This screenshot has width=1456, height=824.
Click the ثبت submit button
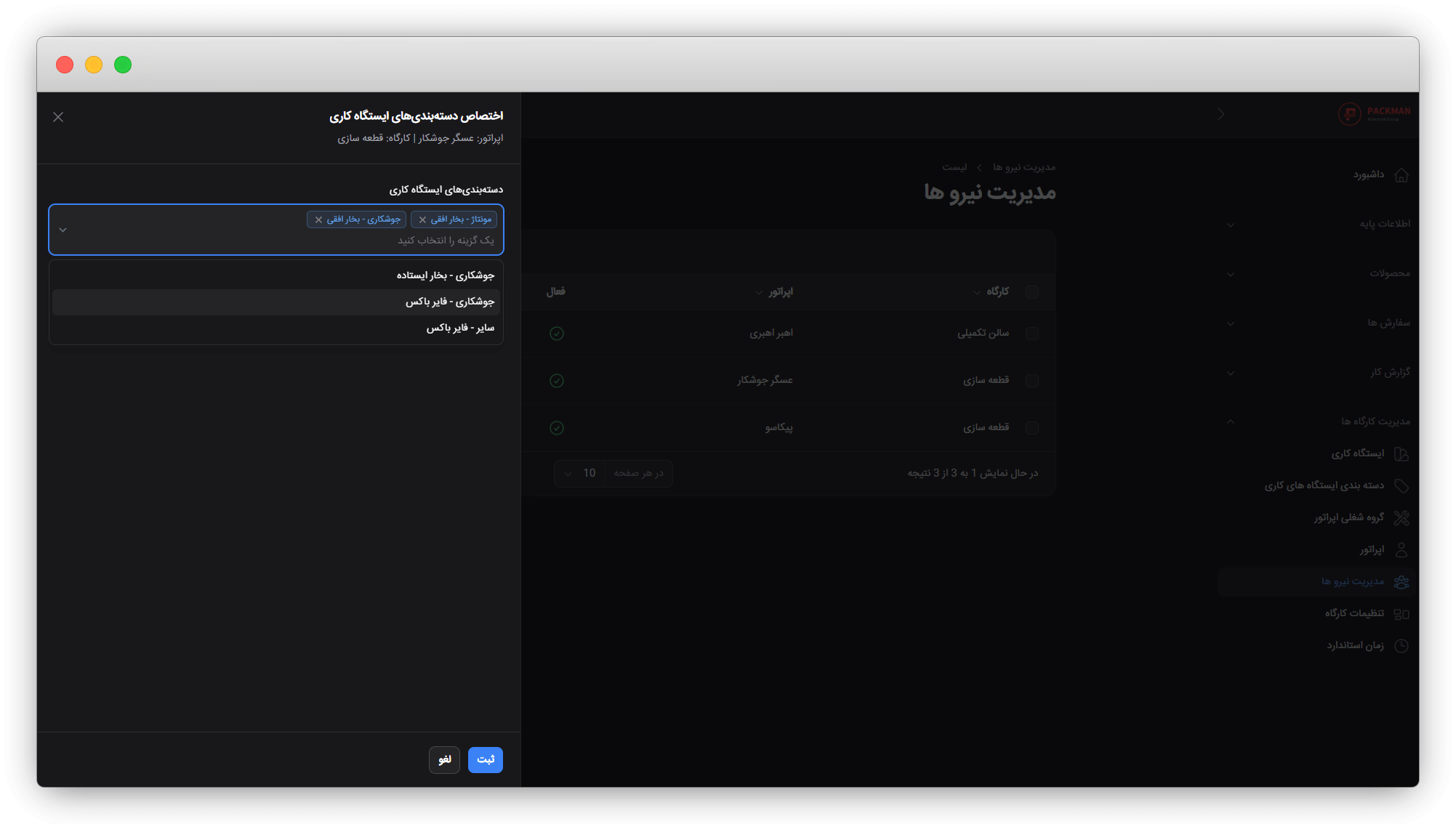pyautogui.click(x=485, y=759)
